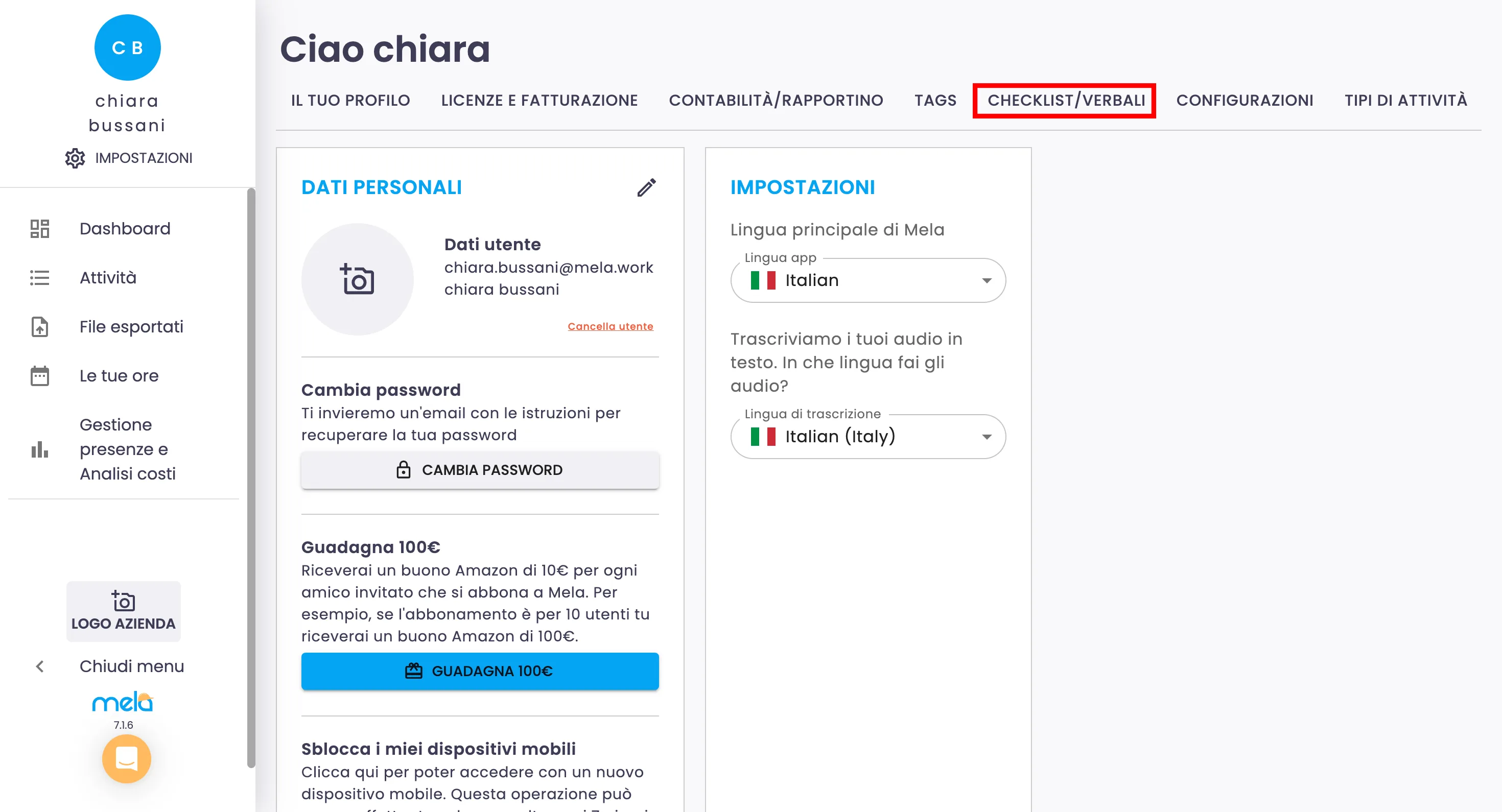
Task: Click the Cancella utente link
Action: pos(610,326)
